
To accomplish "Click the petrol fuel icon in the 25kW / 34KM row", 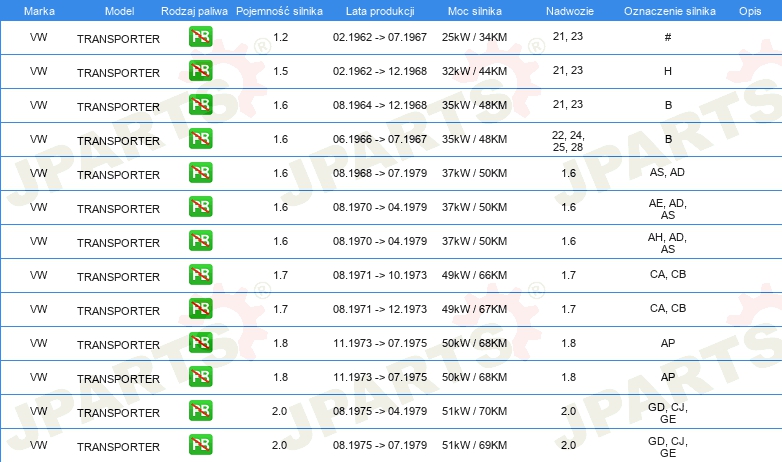I will [x=200, y=36].
